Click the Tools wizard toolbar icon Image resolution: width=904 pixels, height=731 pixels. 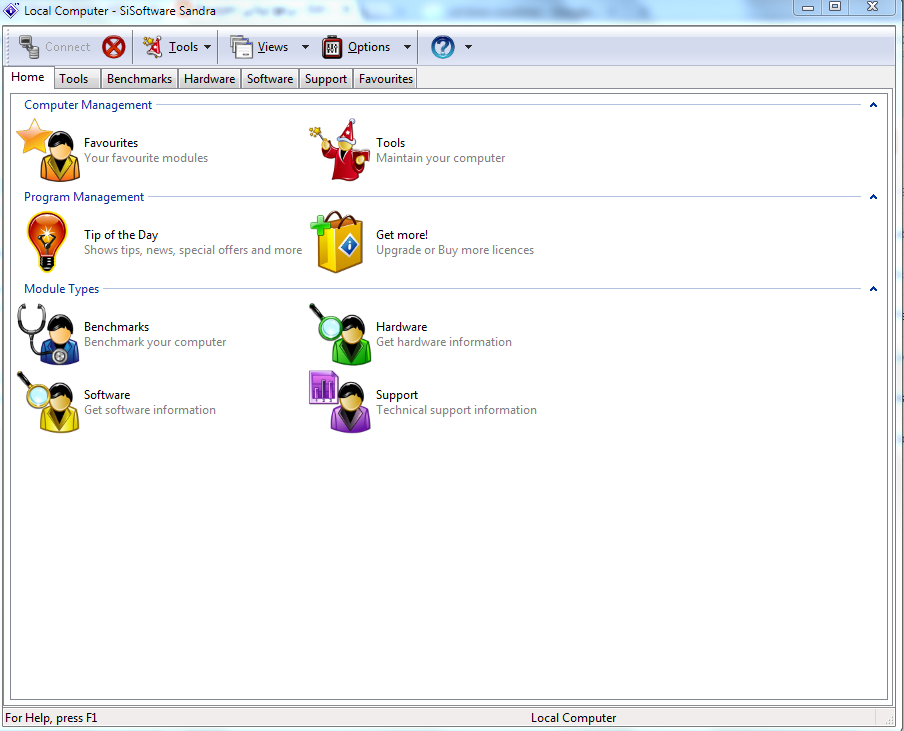point(152,47)
